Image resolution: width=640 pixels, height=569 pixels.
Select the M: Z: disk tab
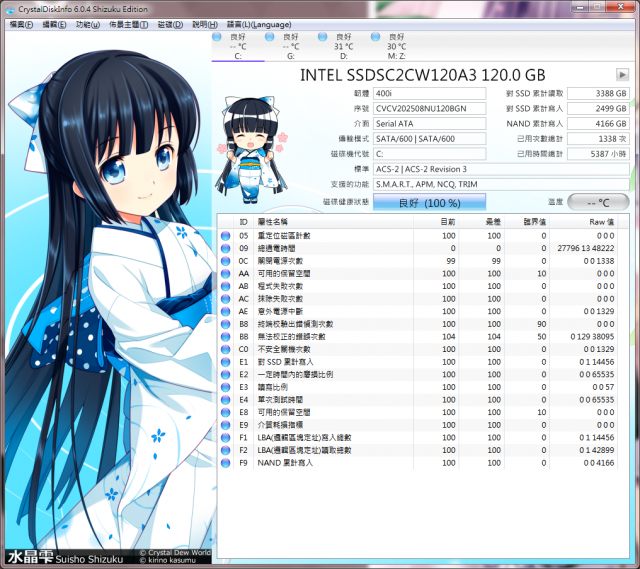pyautogui.click(x=396, y=46)
